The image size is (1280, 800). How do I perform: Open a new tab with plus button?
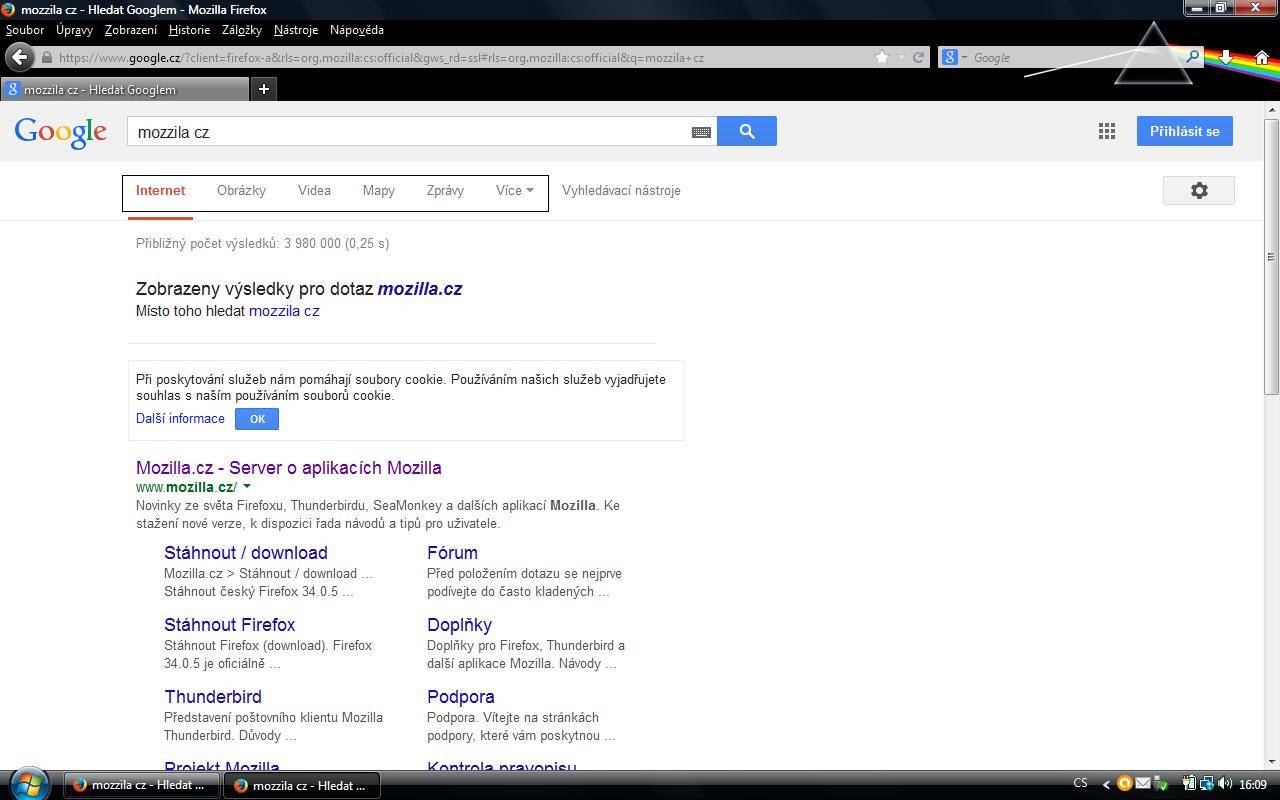pyautogui.click(x=264, y=89)
